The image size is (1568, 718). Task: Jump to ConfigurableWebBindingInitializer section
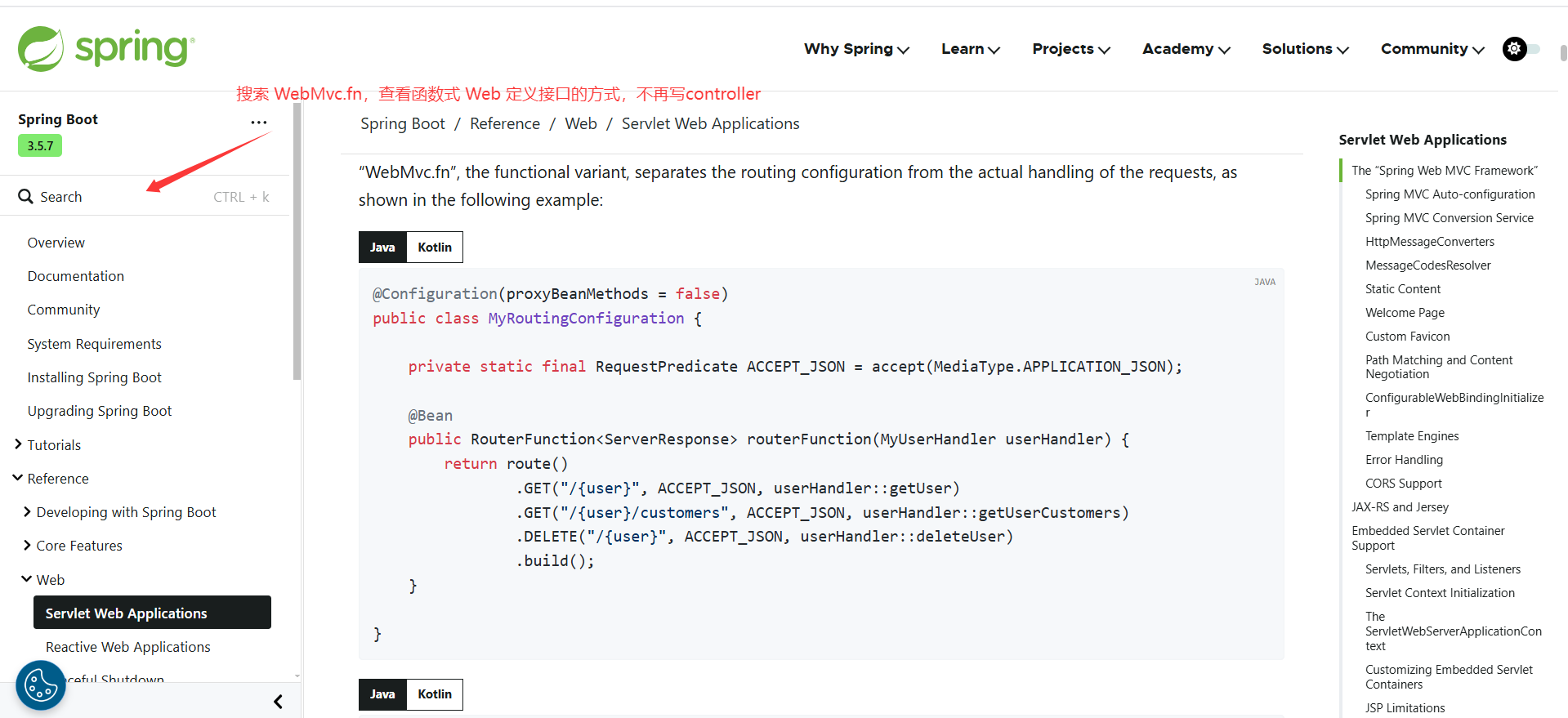(1454, 405)
